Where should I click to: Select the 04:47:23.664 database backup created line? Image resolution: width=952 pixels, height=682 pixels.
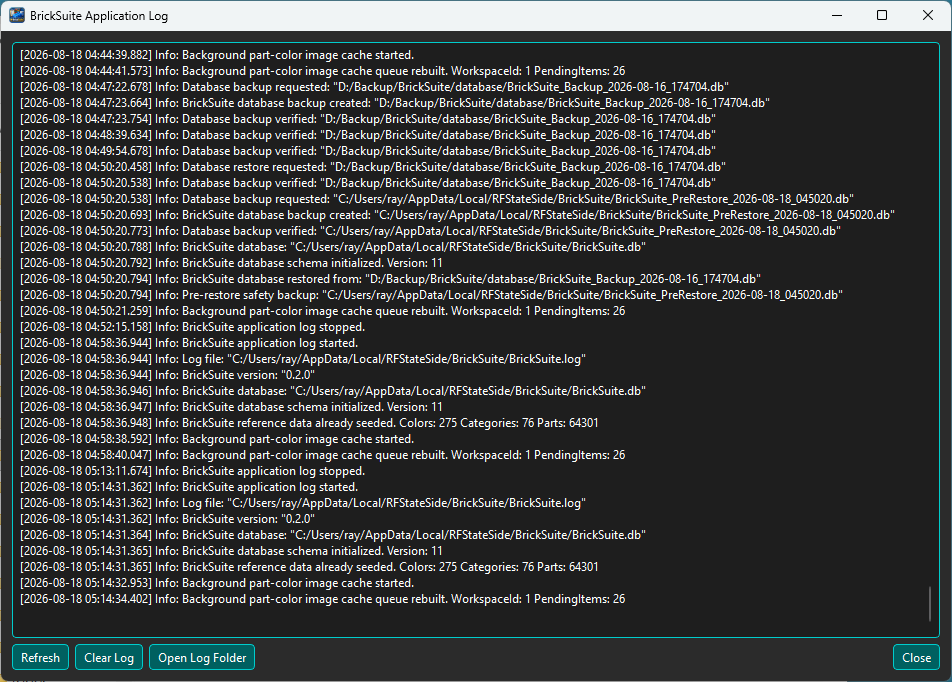(x=395, y=103)
